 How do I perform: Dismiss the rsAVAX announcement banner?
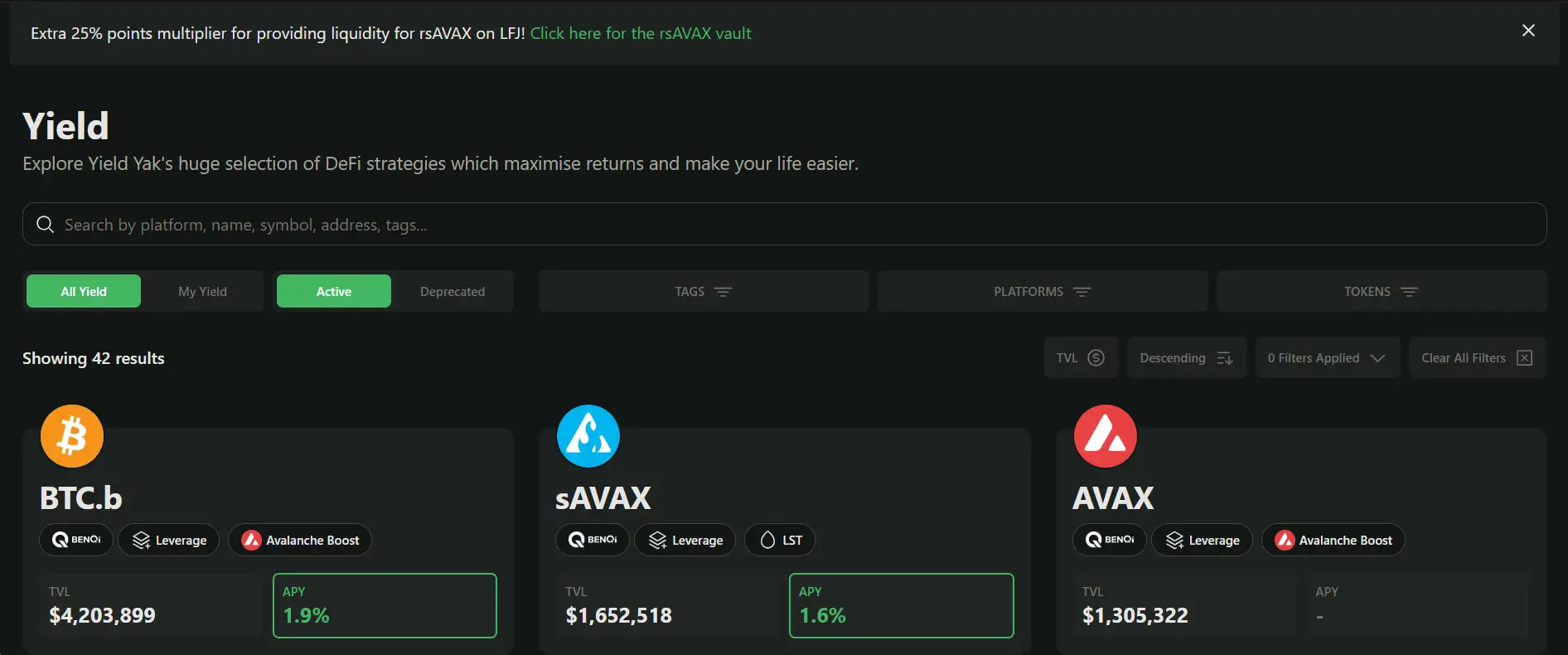[x=1528, y=31]
